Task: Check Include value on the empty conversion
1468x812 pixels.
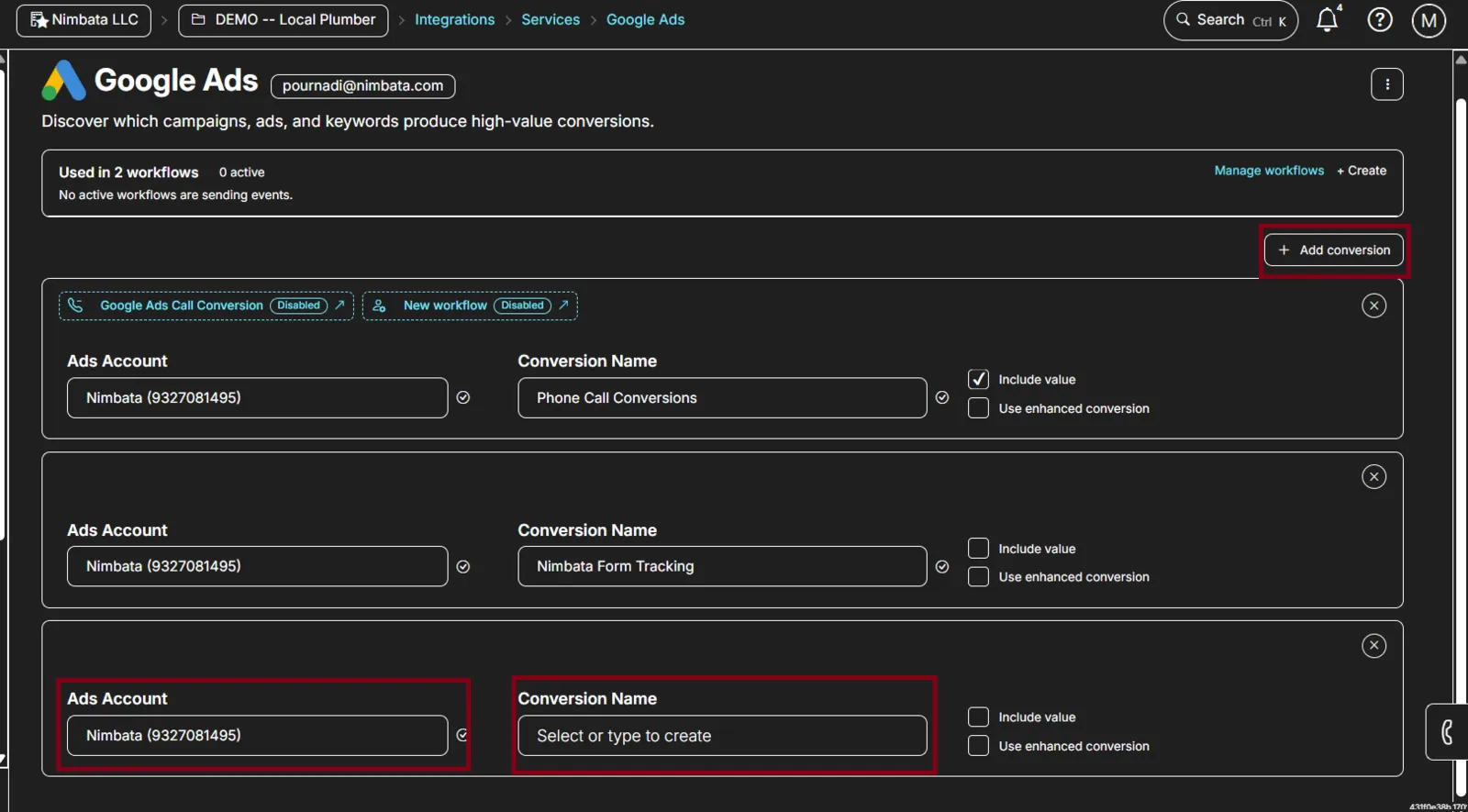Action: pos(978,717)
